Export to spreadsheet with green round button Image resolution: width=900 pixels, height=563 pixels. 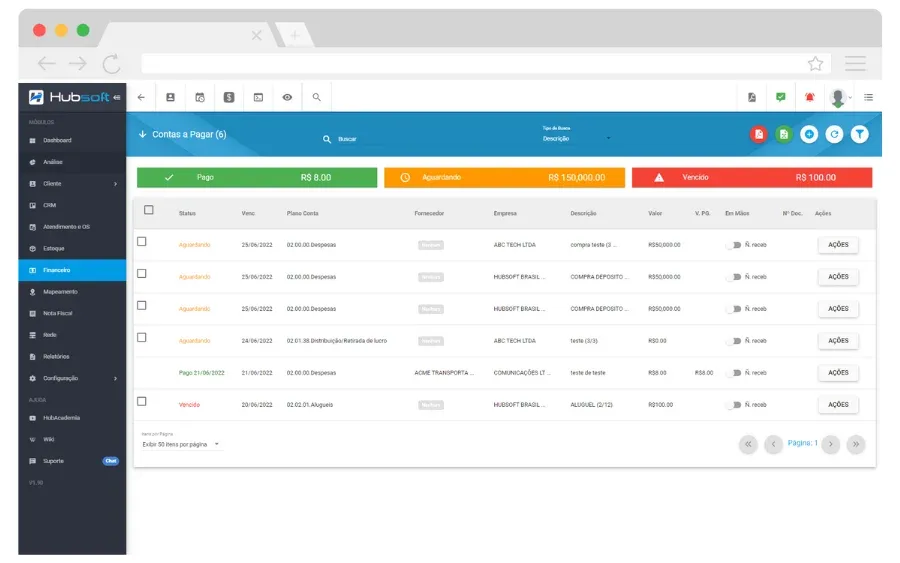coord(784,134)
